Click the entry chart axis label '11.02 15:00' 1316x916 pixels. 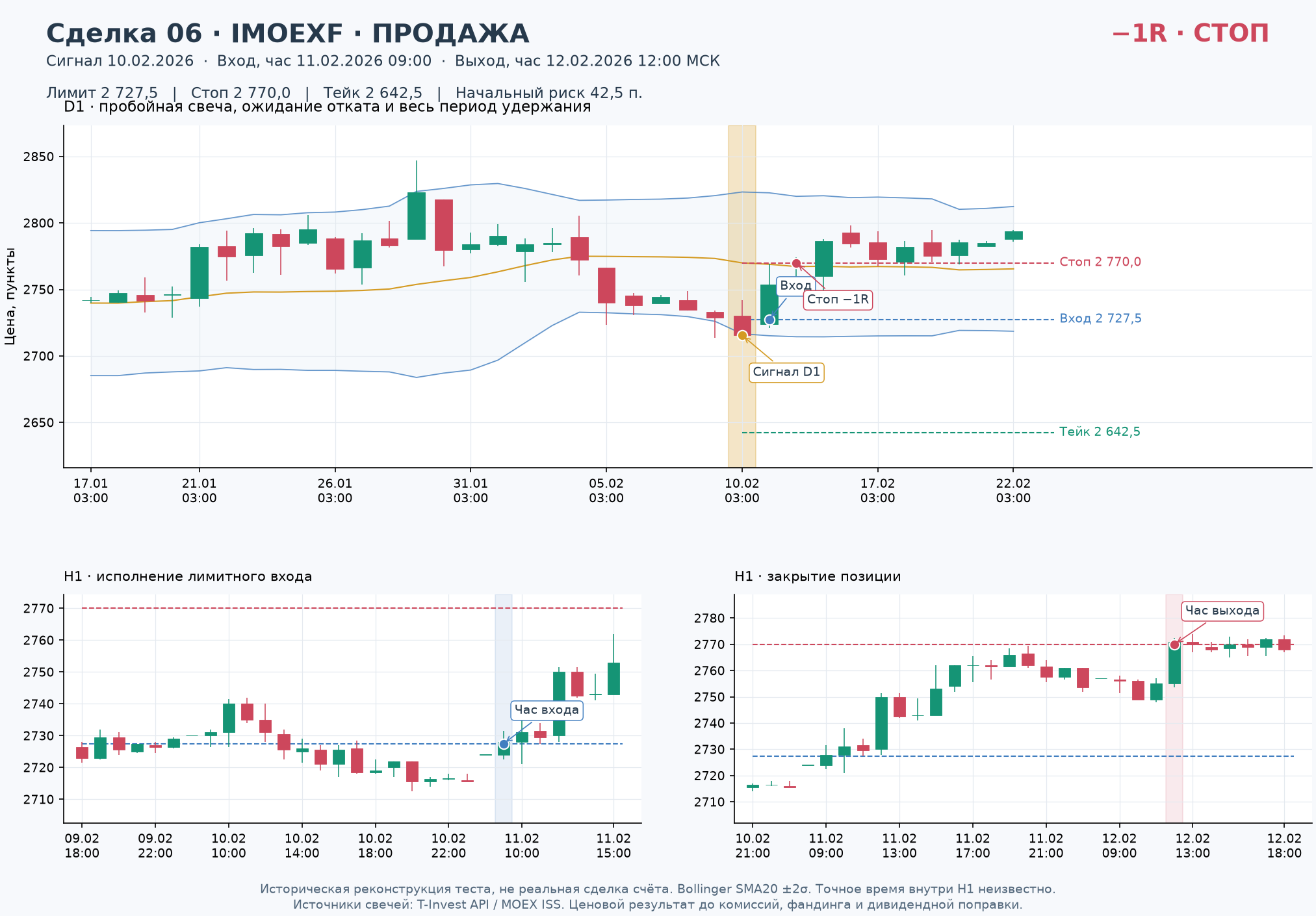tap(613, 846)
